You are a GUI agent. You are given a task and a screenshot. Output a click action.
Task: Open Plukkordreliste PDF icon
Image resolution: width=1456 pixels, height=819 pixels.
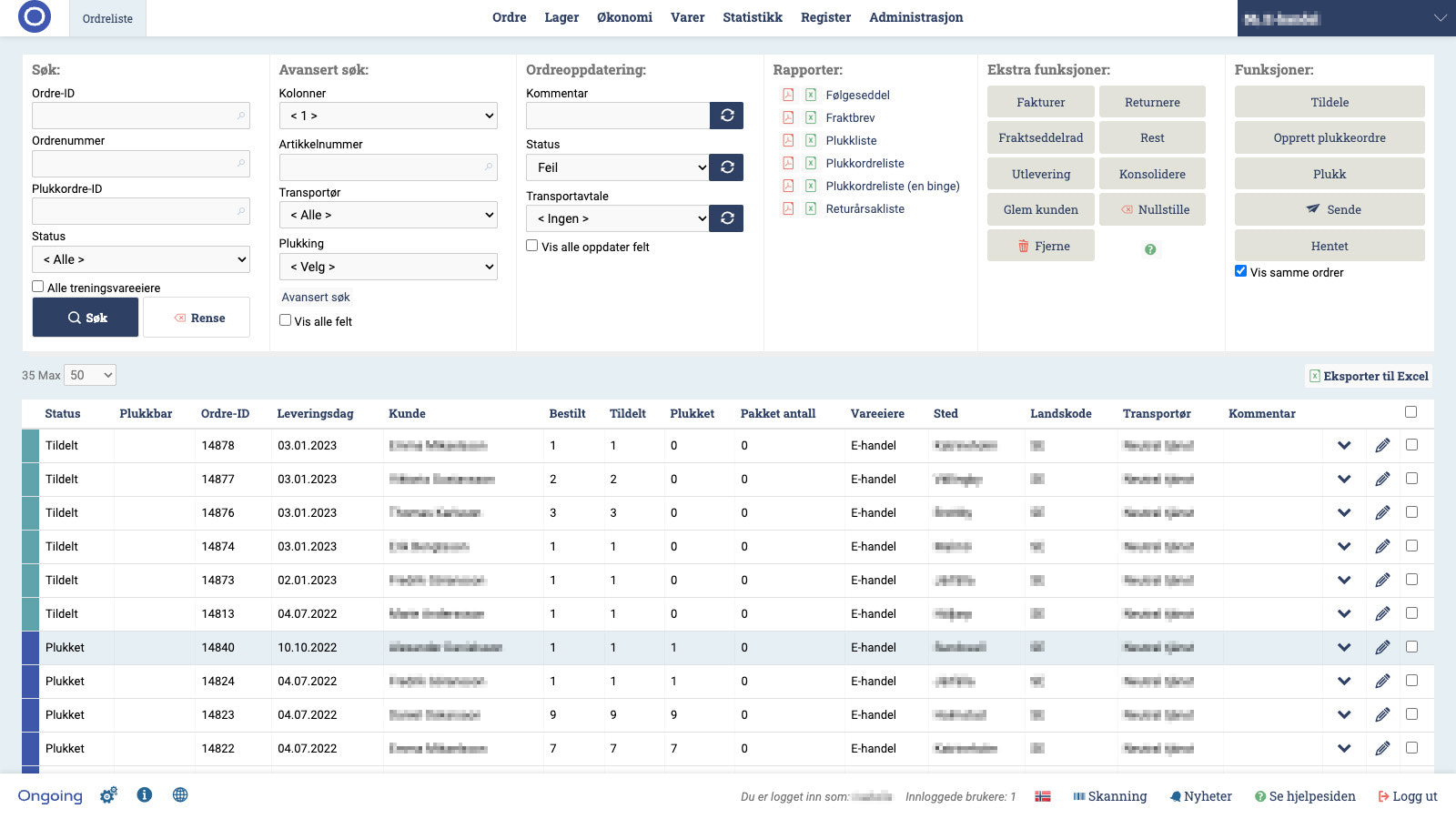click(788, 163)
